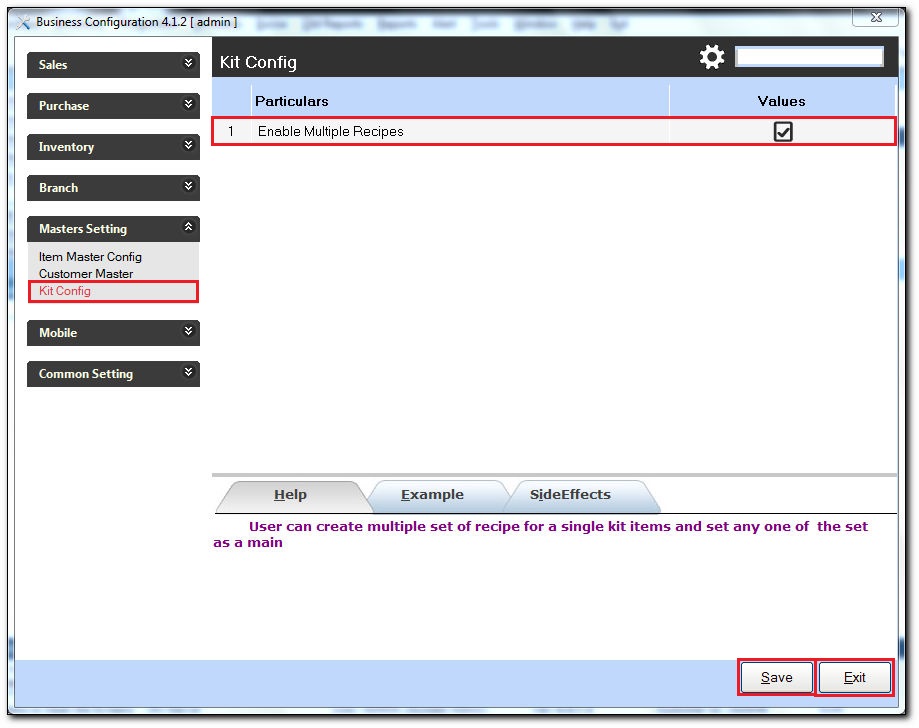Open Item Master Config entry
919x728 pixels.
coord(90,257)
